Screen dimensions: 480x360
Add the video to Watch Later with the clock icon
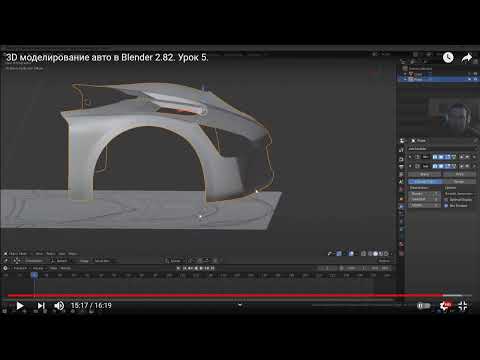click(x=448, y=57)
